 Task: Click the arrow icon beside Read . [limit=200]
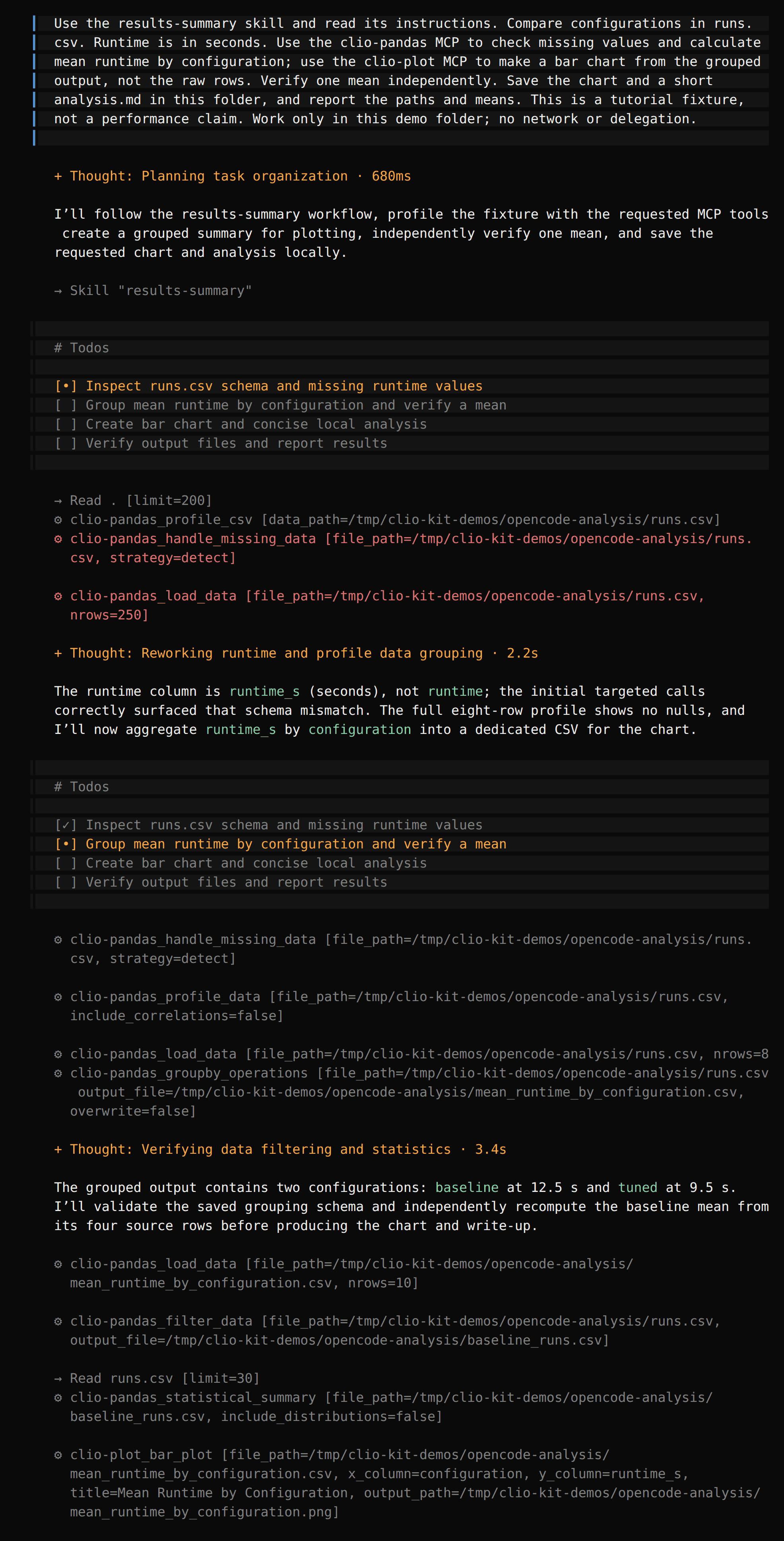tap(58, 501)
